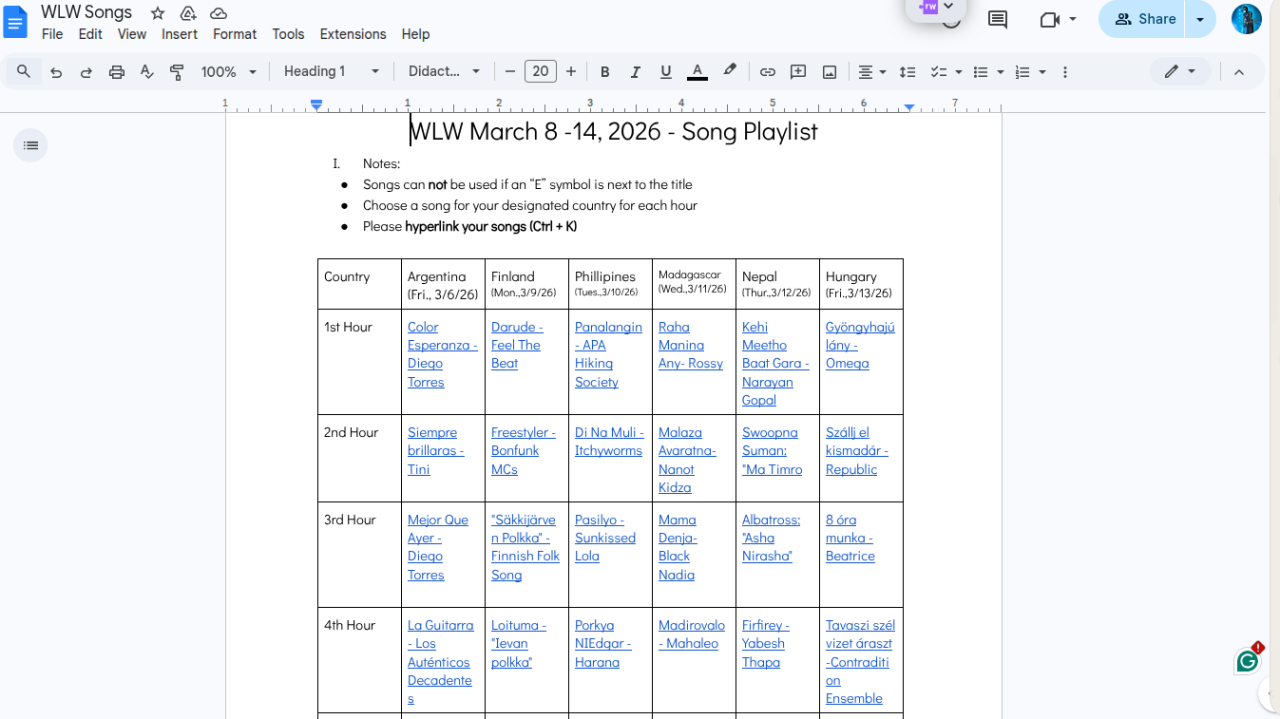Screen dimensions: 1280x719
Task: Open the Share options dropdown arrow
Action: coord(1200,19)
